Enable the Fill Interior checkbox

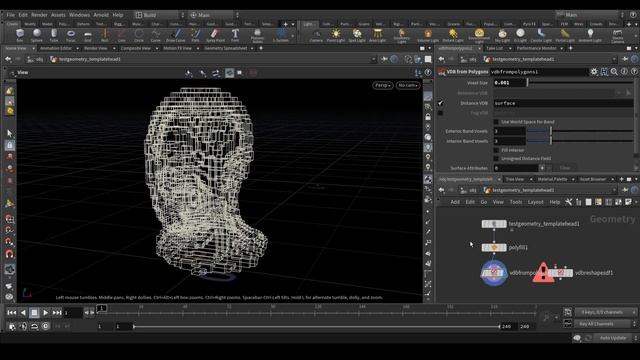(x=496, y=150)
